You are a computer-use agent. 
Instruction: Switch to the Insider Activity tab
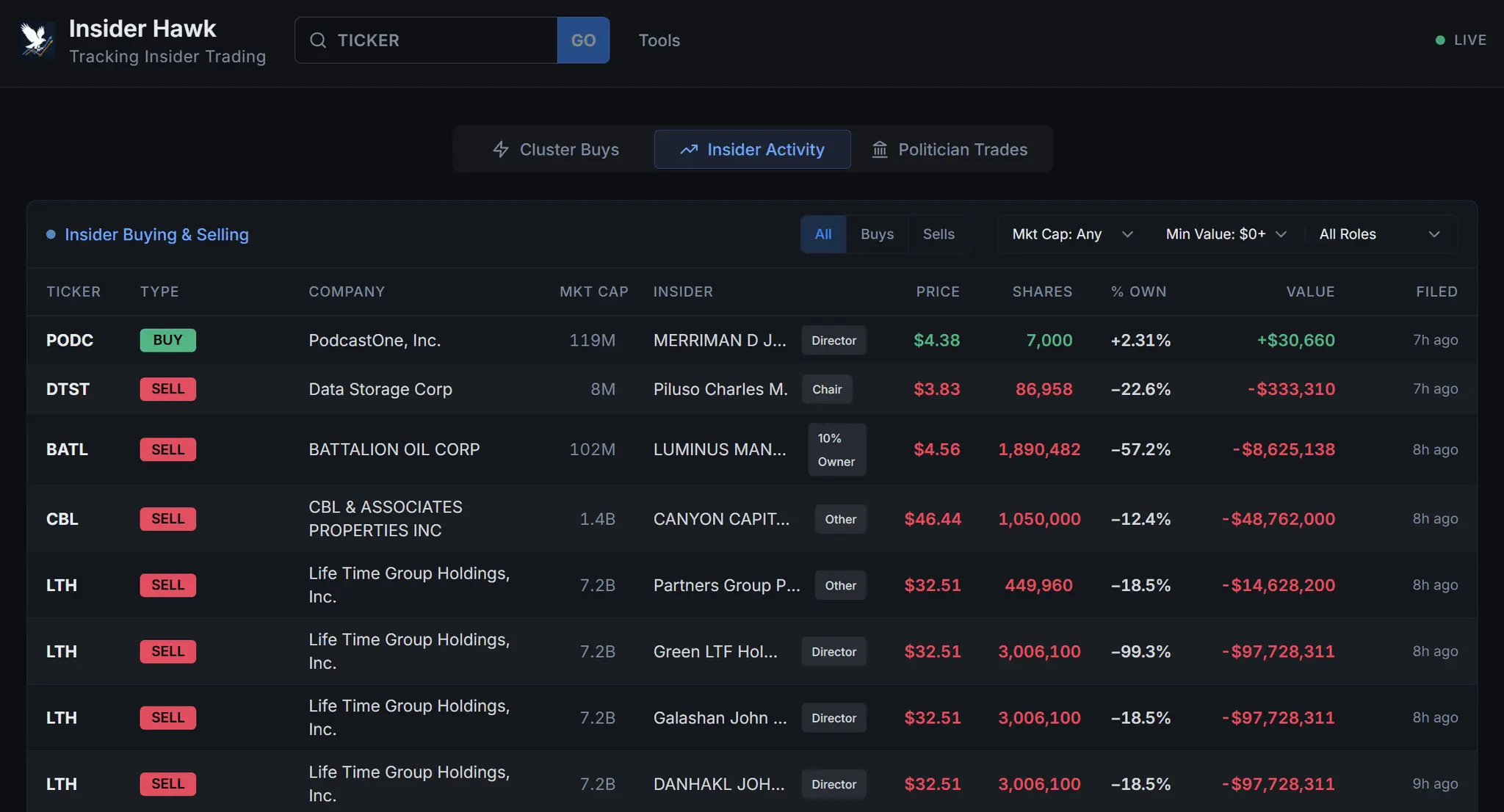tap(752, 149)
